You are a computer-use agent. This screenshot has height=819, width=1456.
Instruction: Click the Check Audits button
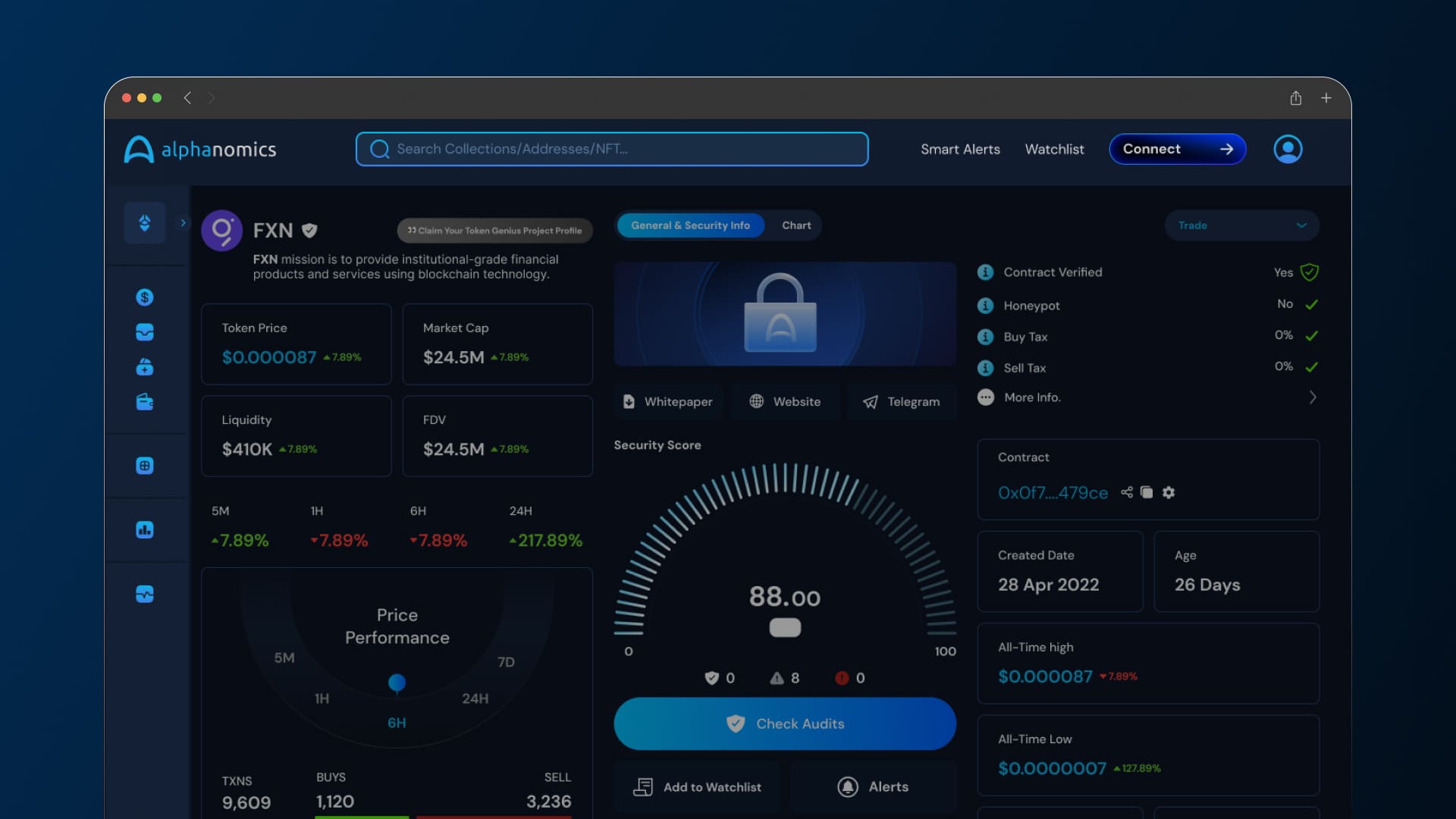pos(785,723)
